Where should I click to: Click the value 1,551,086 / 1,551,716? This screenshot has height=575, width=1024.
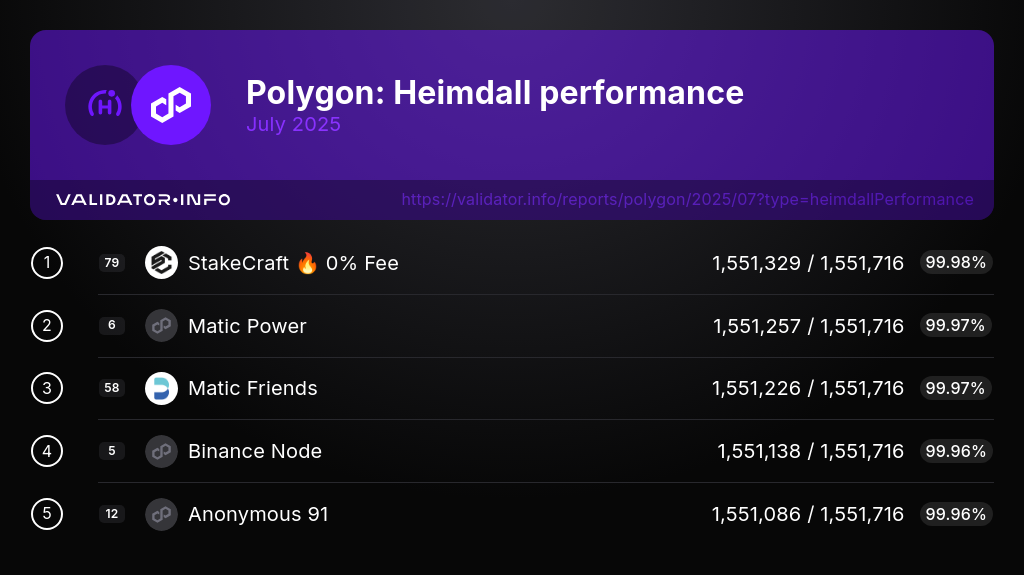point(808,515)
